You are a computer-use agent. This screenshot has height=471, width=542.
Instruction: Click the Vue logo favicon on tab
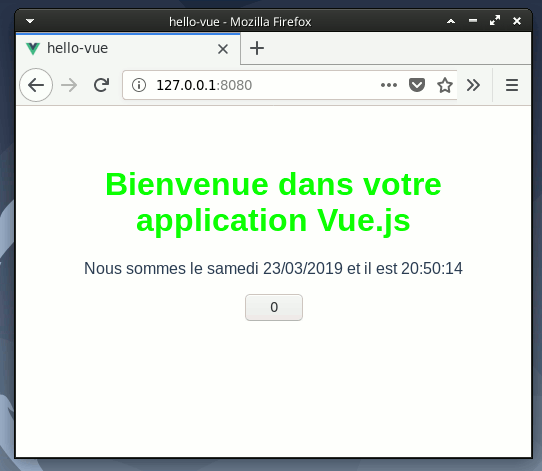(x=33, y=49)
